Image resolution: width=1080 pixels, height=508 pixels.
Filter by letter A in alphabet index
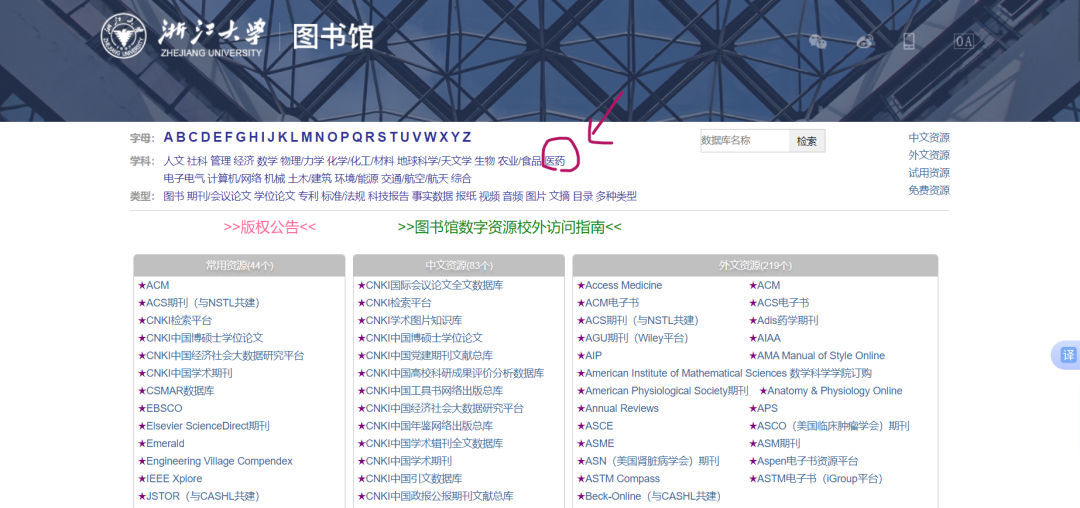pos(169,137)
